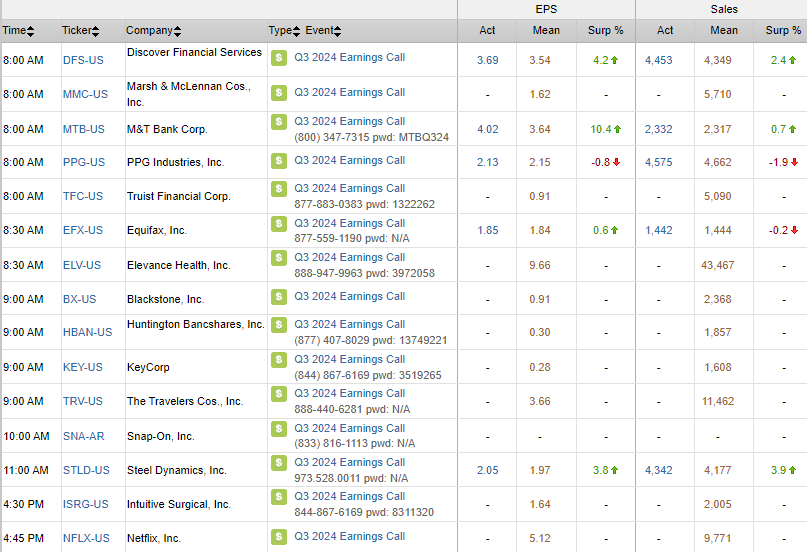Click Huntington Bancshares company name
The width and height of the screenshot is (807, 552).
(196, 324)
